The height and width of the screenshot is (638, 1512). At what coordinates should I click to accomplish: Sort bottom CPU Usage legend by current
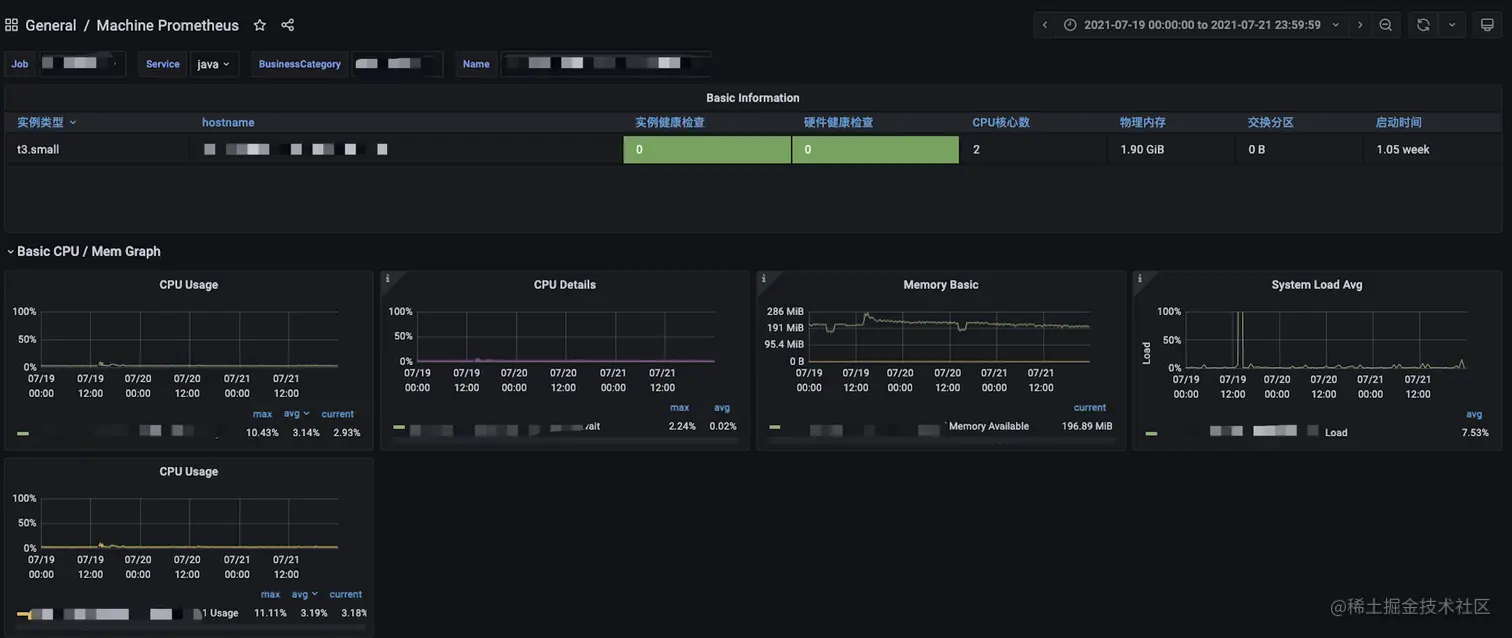point(346,594)
